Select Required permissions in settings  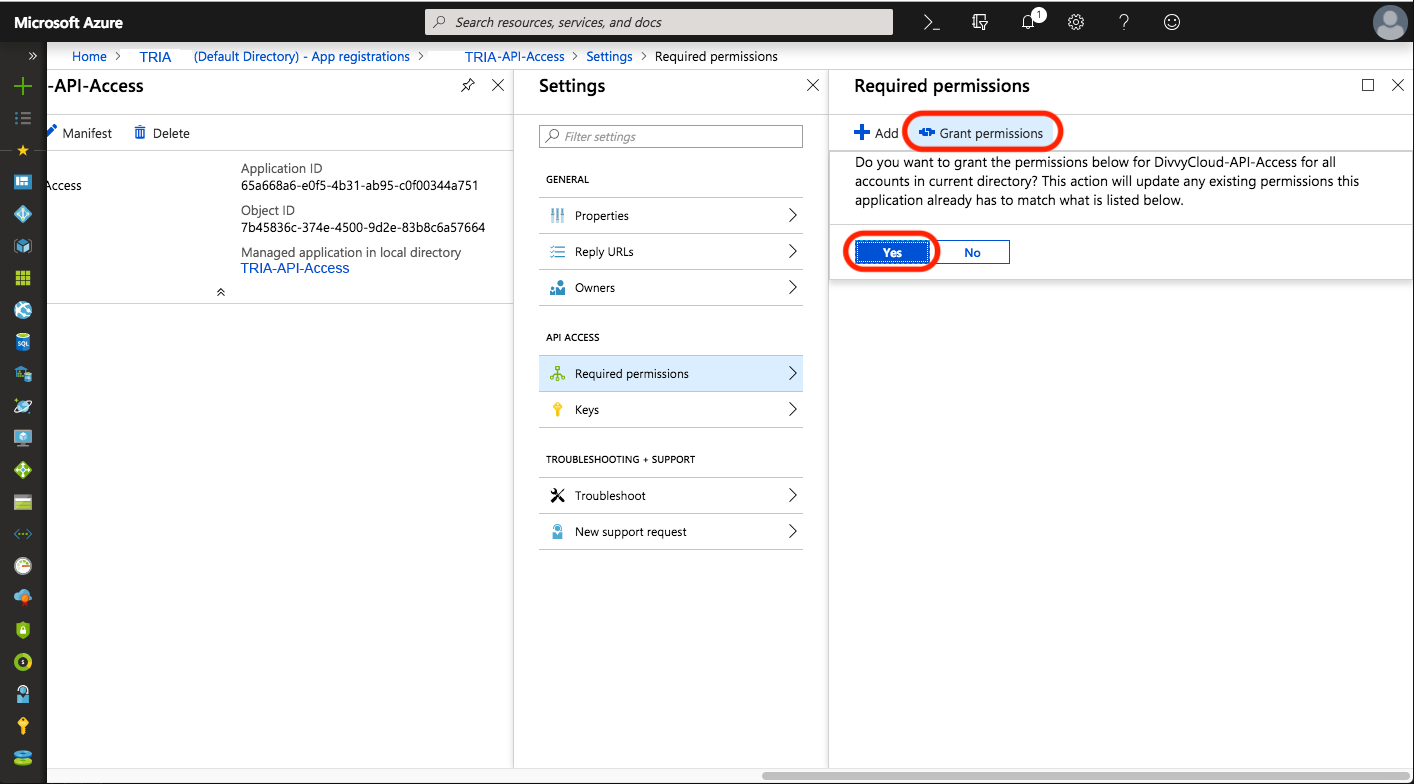click(671, 374)
